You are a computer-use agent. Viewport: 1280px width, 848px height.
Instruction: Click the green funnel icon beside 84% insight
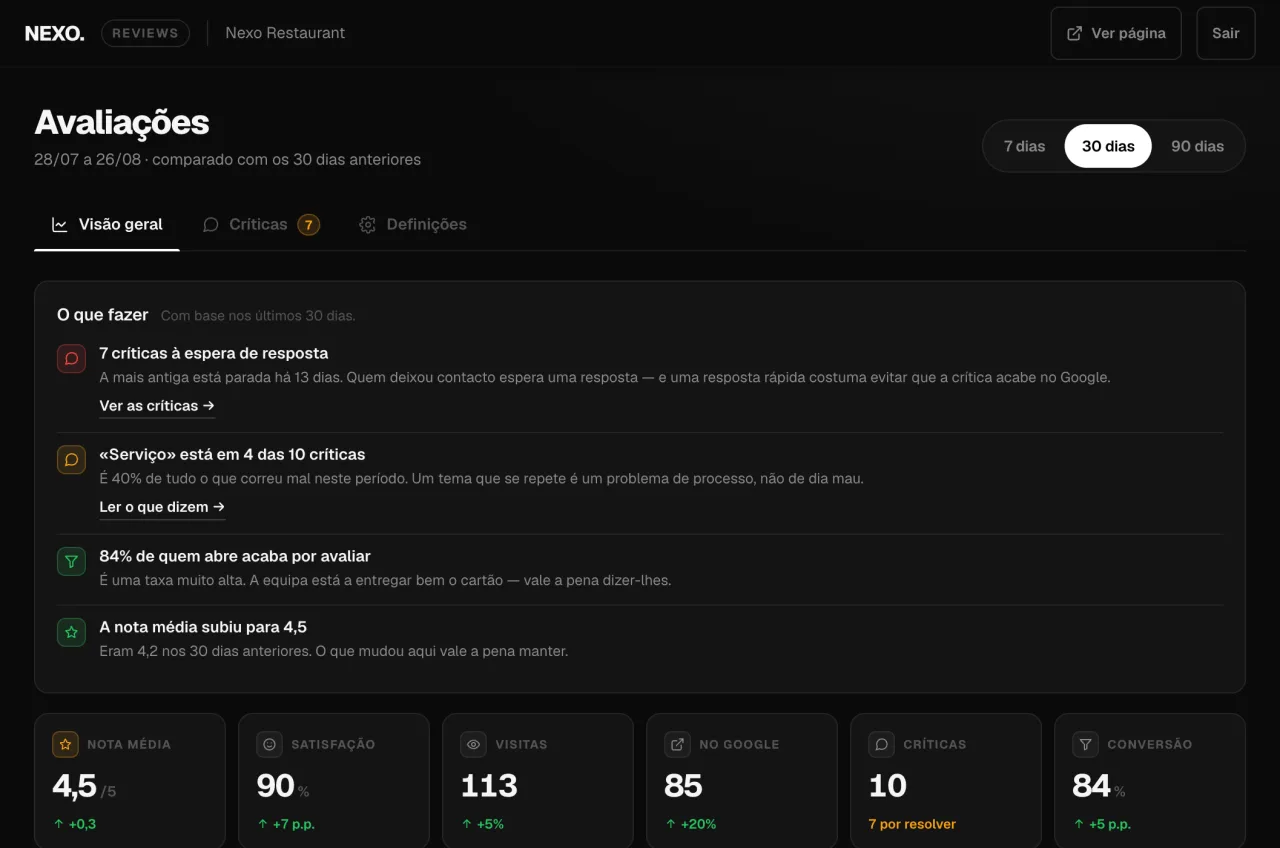click(x=71, y=561)
